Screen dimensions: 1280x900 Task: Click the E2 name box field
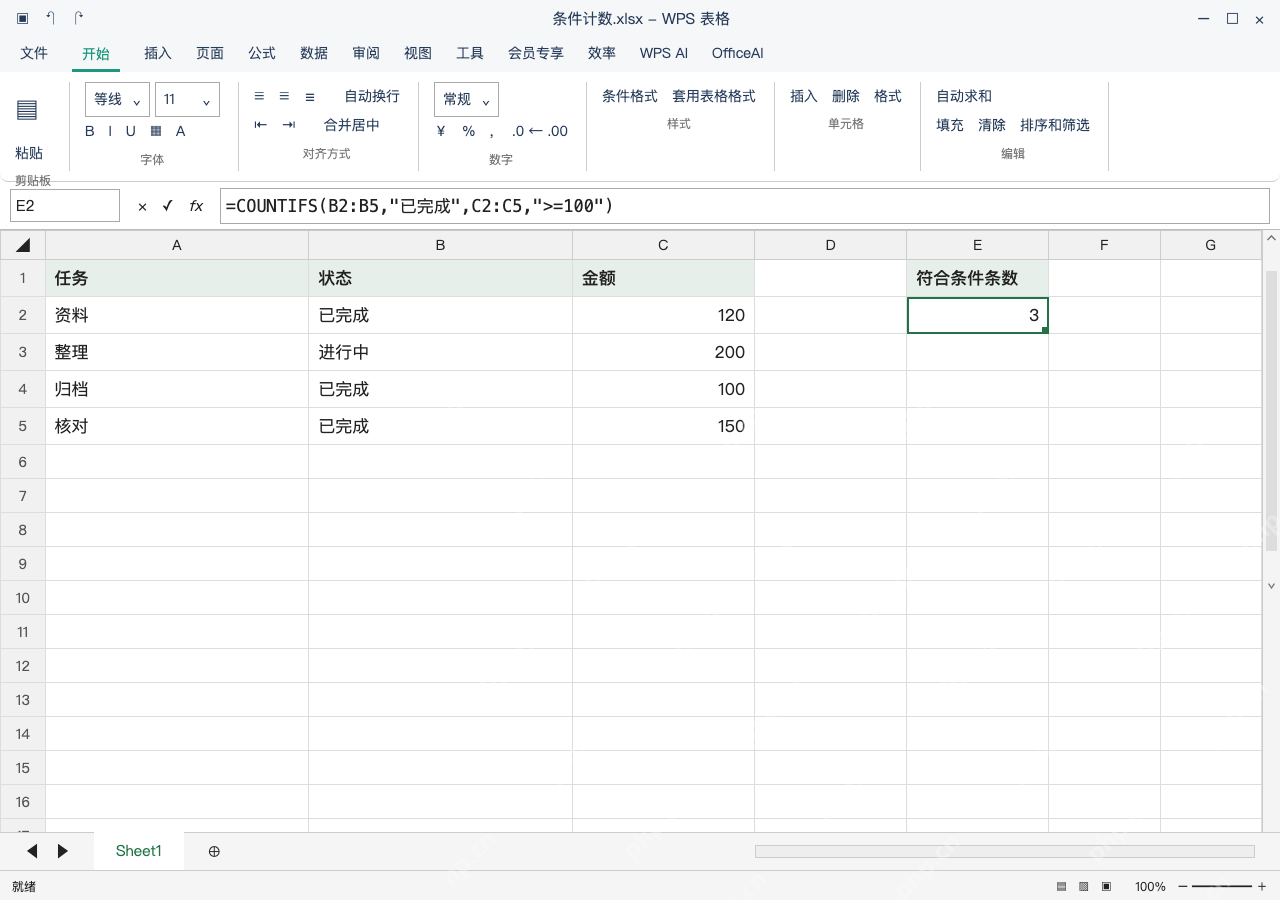[65, 206]
